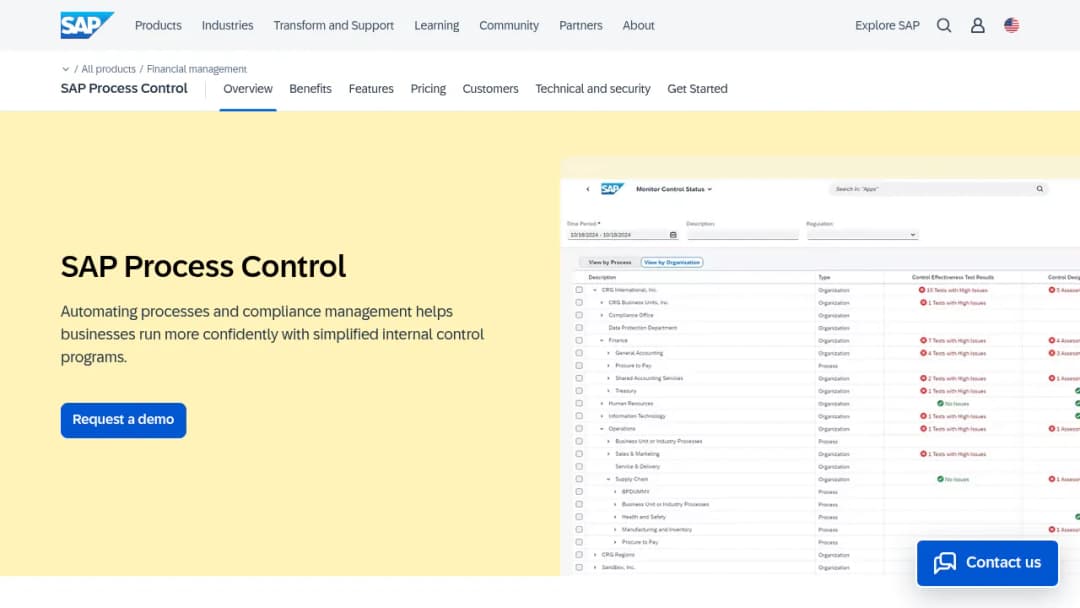Go to the Get Started tab
Image resolution: width=1080 pixels, height=608 pixels.
697,89
